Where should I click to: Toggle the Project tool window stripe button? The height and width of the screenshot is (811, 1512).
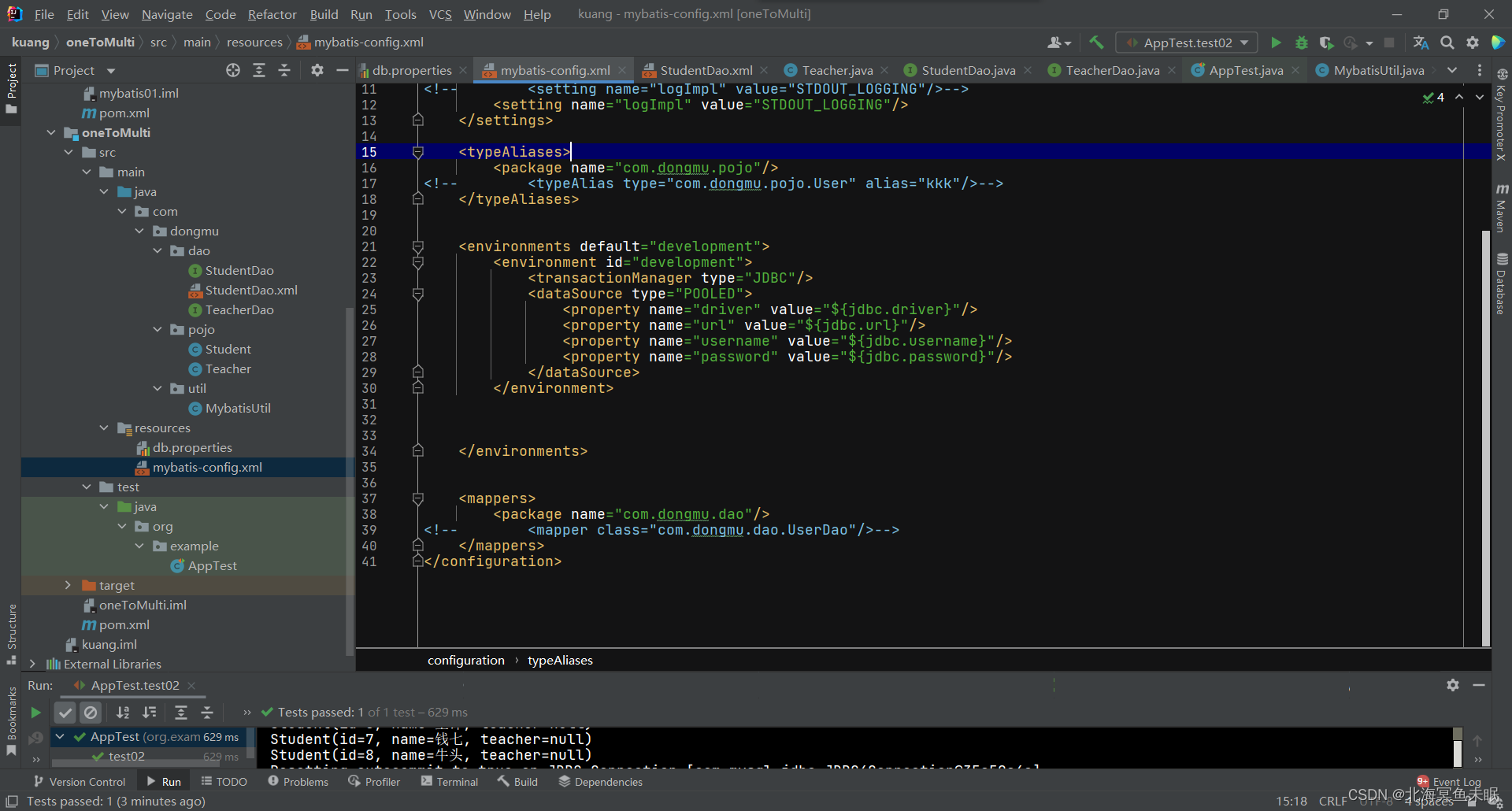coord(11,88)
